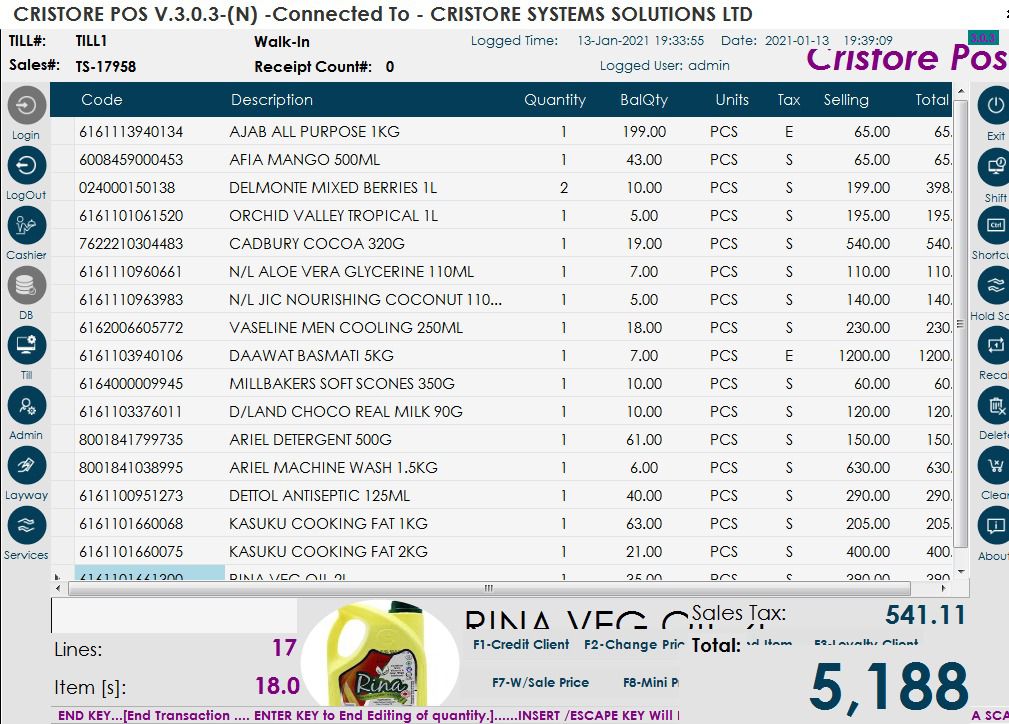Select the DAAWAT BASMATI 5KG row
This screenshot has width=1009, height=724.
click(x=311, y=356)
